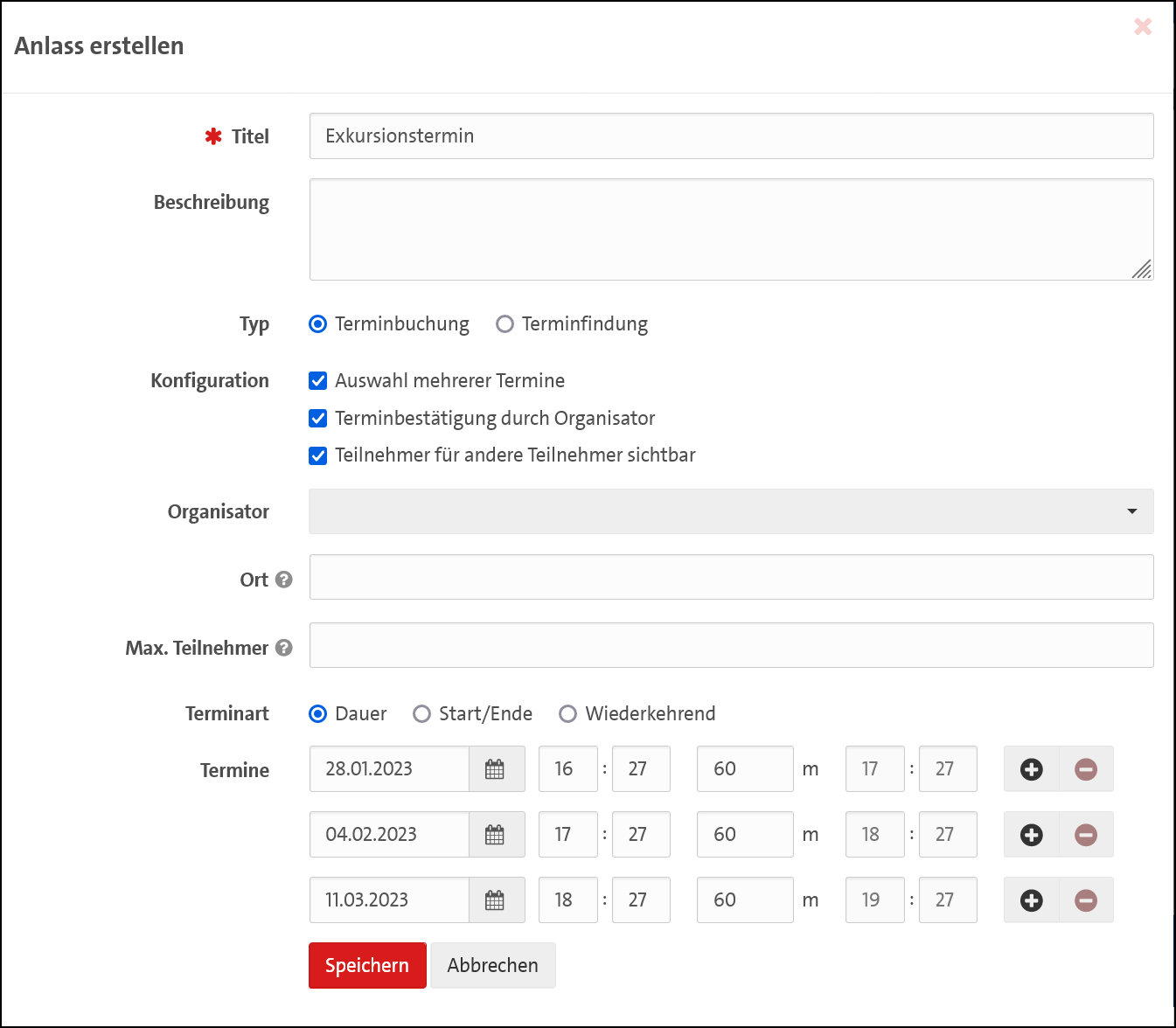The image size is (1176, 1028).
Task: Disable Terminbestätigung durch Organisator
Action: (318, 419)
